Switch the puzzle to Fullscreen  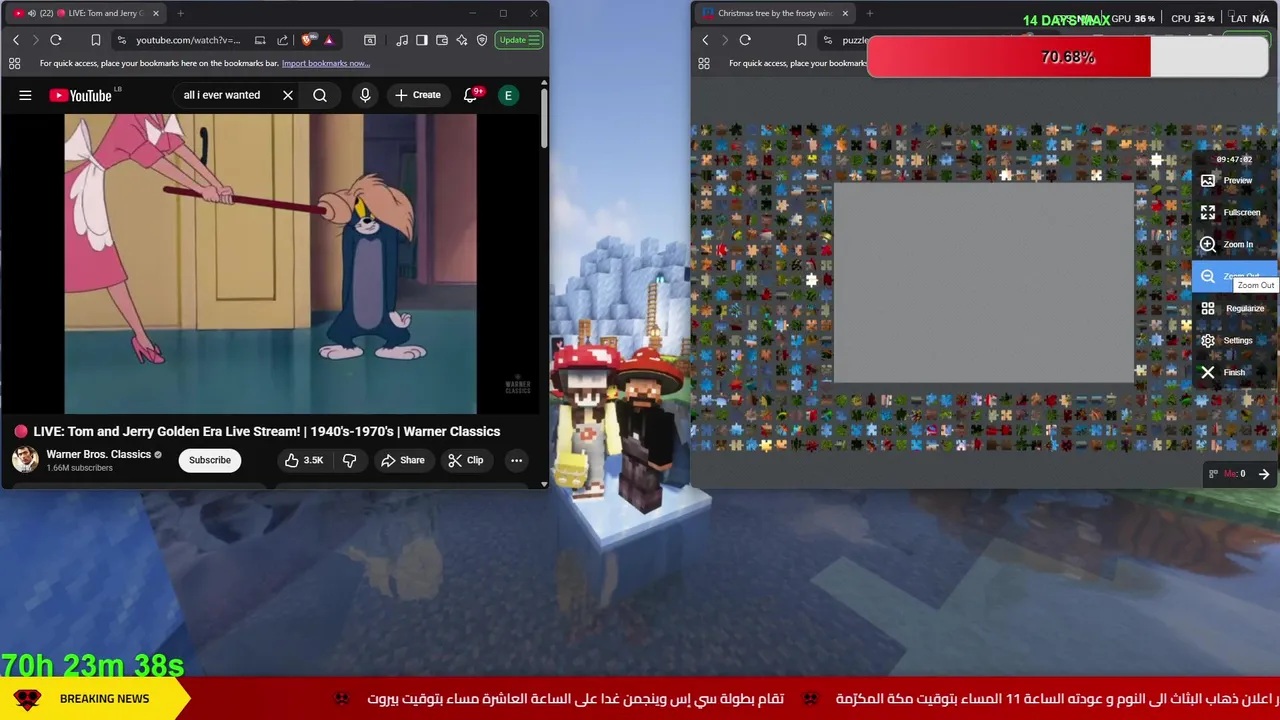(x=1235, y=212)
